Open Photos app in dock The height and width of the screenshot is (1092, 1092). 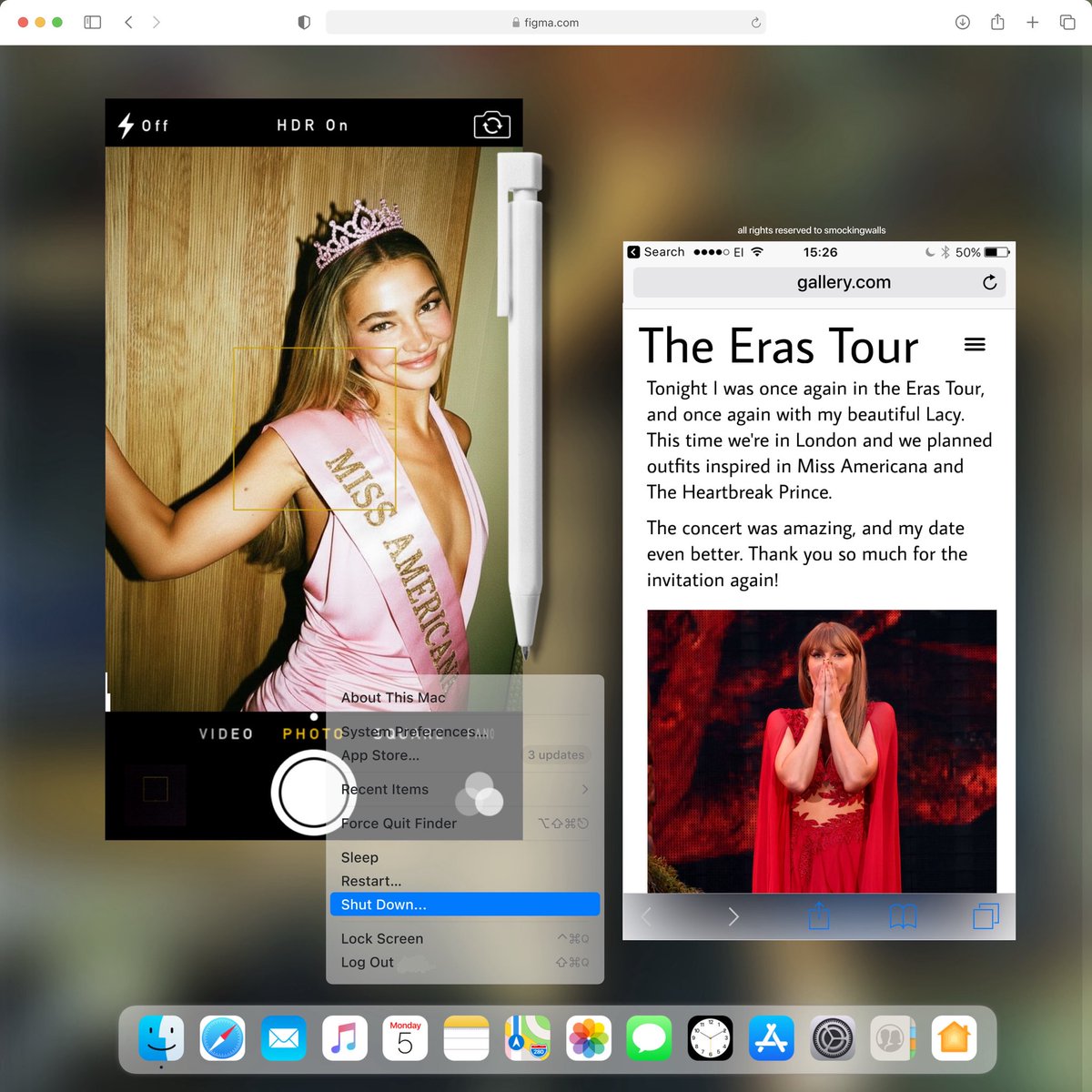(x=588, y=1038)
